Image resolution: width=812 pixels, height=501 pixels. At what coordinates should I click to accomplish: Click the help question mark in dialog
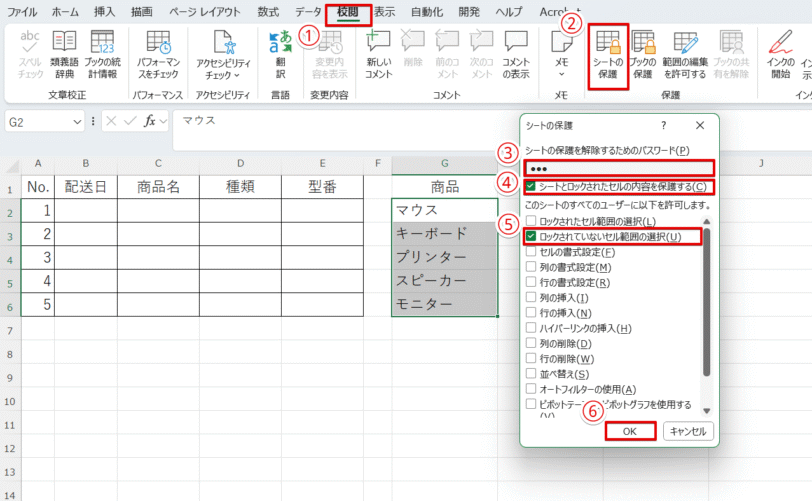pos(663,125)
